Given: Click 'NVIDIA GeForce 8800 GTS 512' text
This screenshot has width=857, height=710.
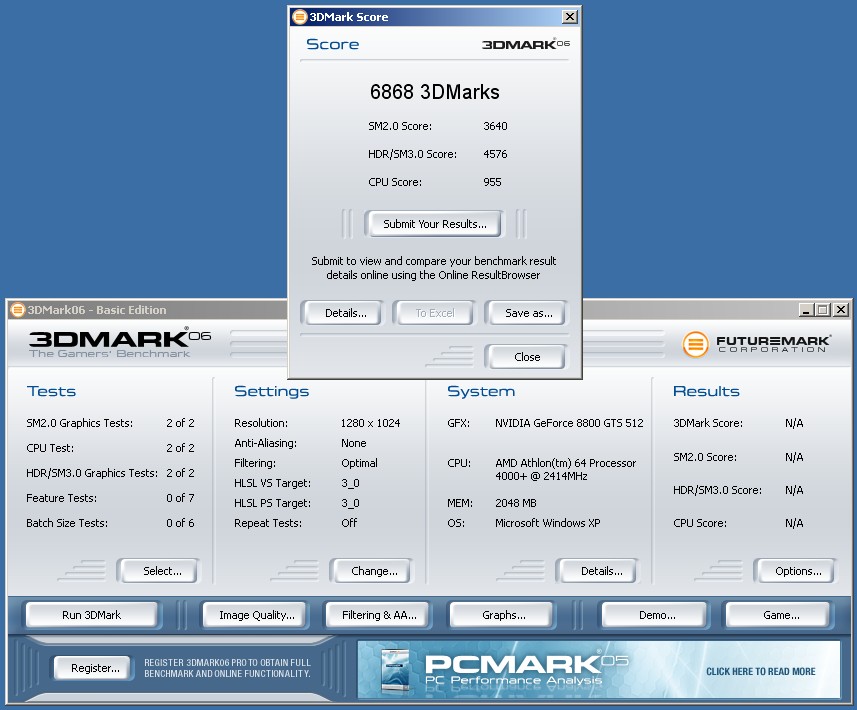Looking at the screenshot, I should (569, 423).
